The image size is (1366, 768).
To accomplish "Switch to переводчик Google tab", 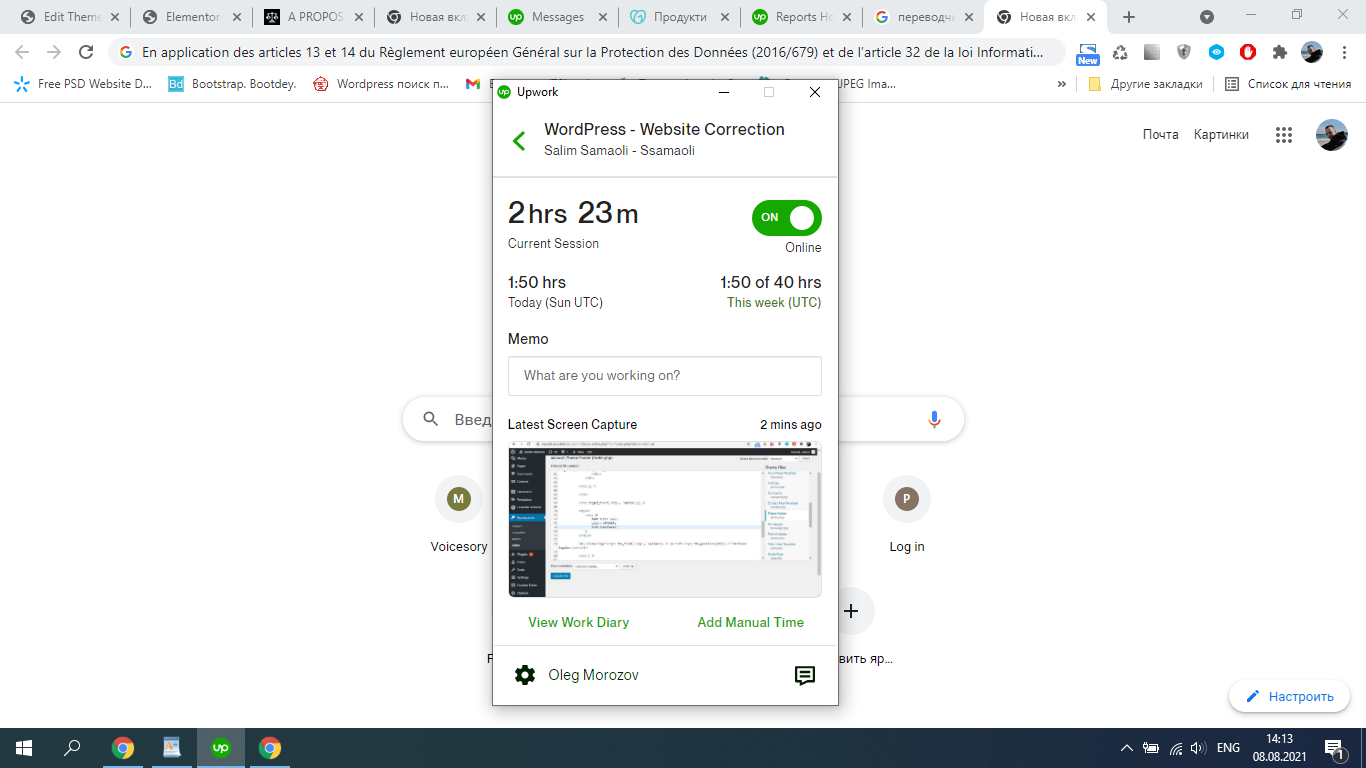I will click(x=923, y=17).
